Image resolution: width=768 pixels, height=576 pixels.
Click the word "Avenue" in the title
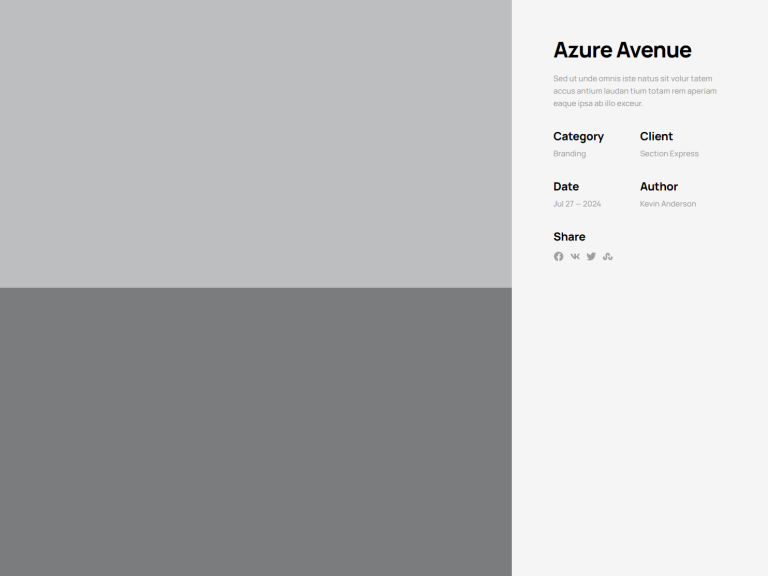point(653,50)
